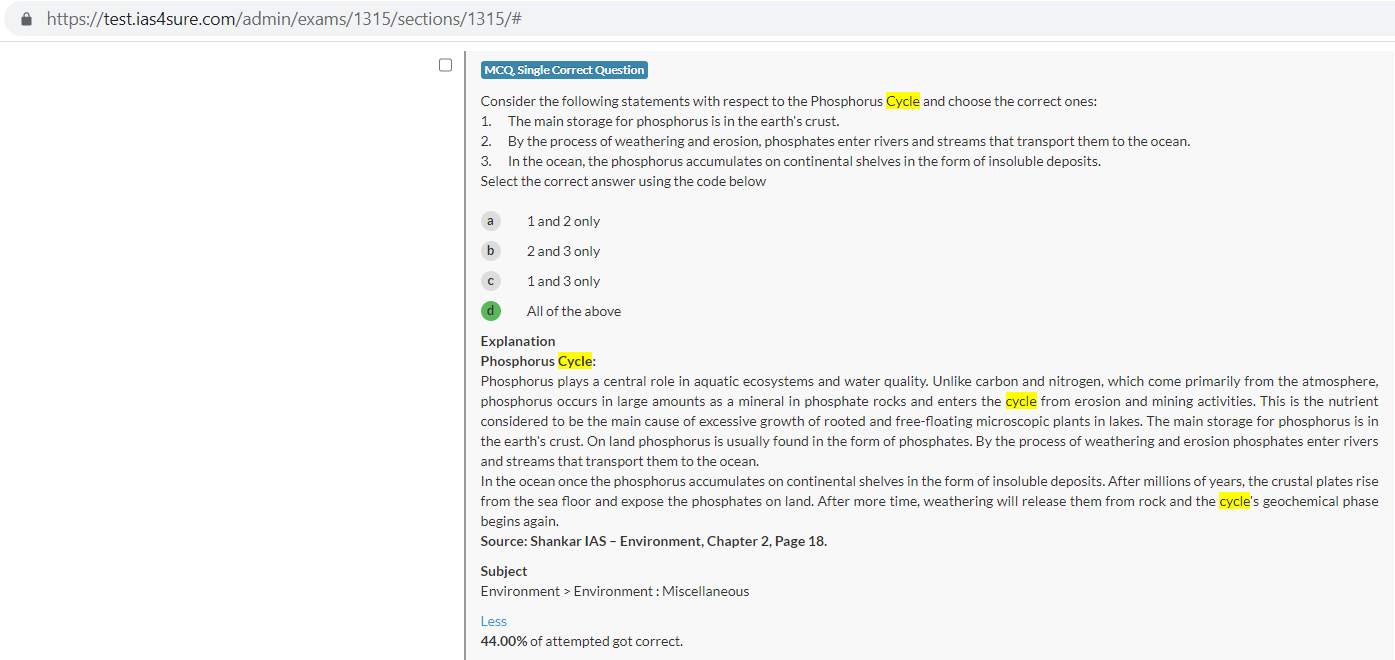1395x660 pixels.
Task: Click the green option d circle
Action: 490,311
